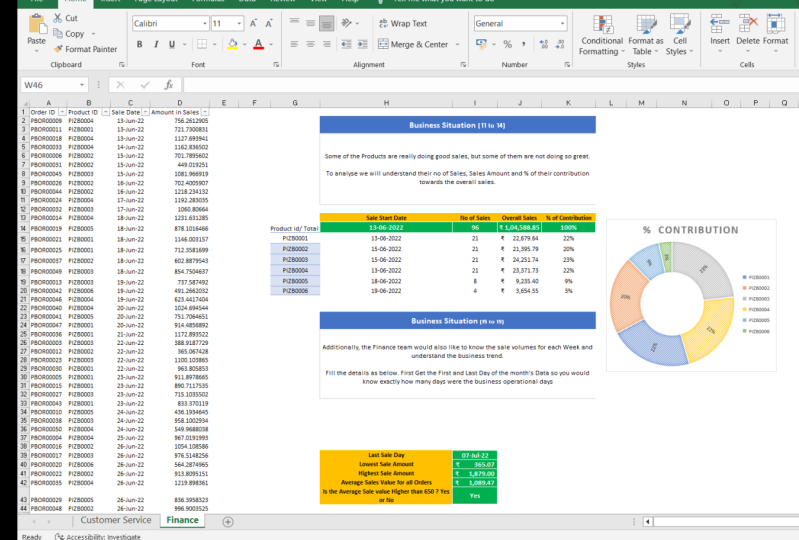Increase font size with large A icon
Image resolution: width=799 pixels, height=540 pixels.
click(x=253, y=23)
